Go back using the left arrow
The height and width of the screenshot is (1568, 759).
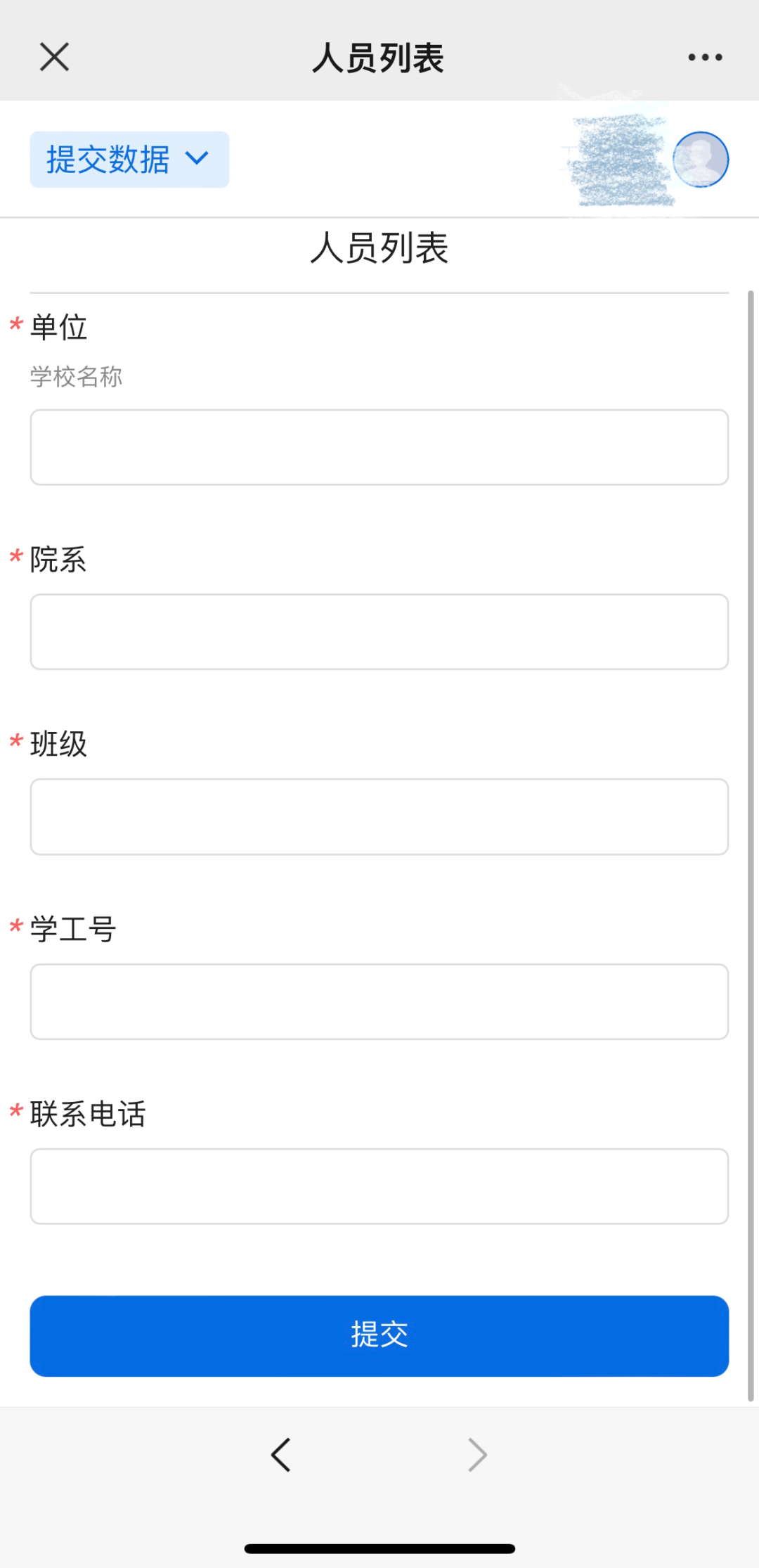(281, 1454)
